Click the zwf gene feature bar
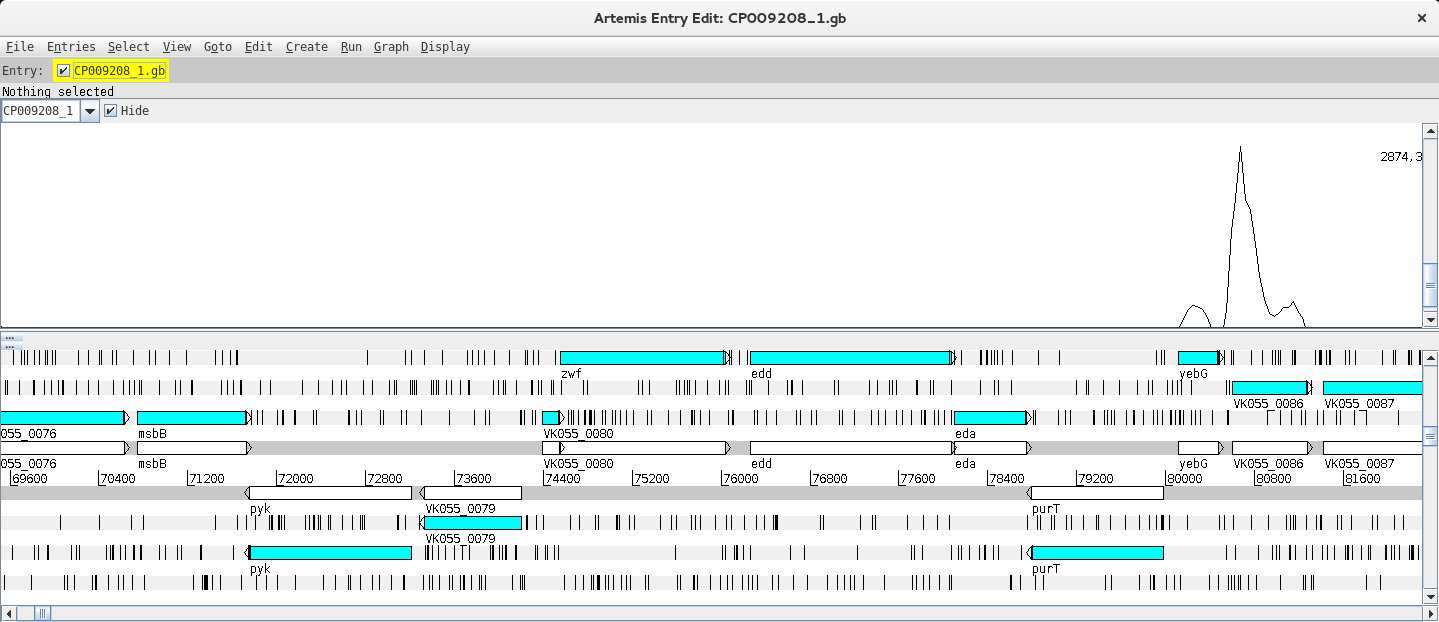Image resolution: width=1439 pixels, height=622 pixels. pyautogui.click(x=642, y=358)
